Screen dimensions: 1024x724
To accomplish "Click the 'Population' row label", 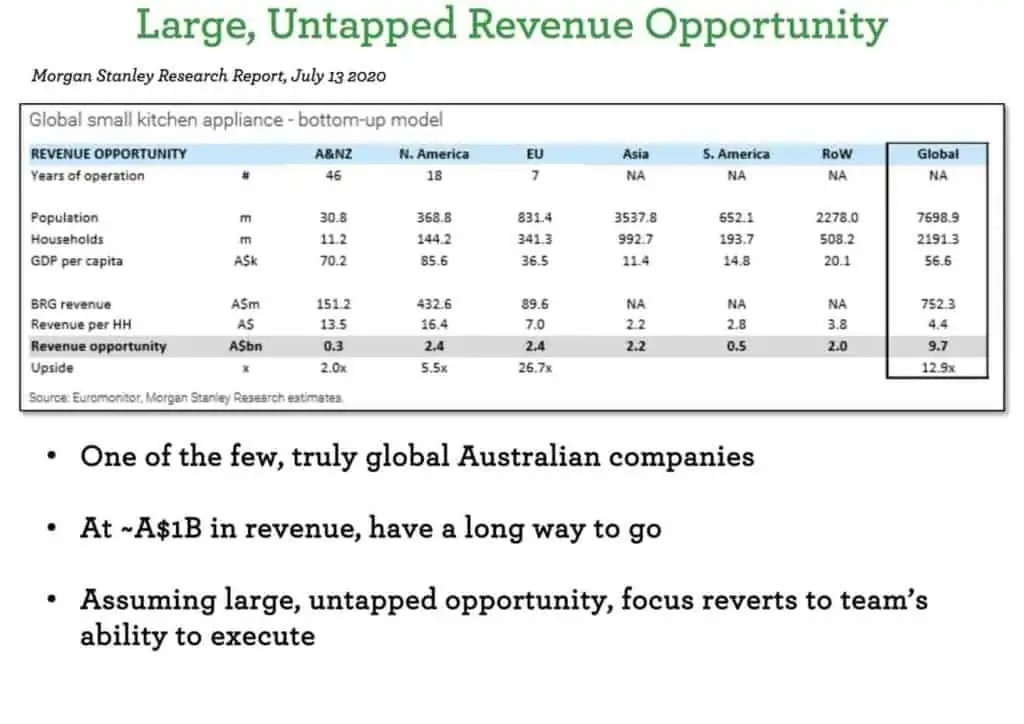I will pos(64,217).
